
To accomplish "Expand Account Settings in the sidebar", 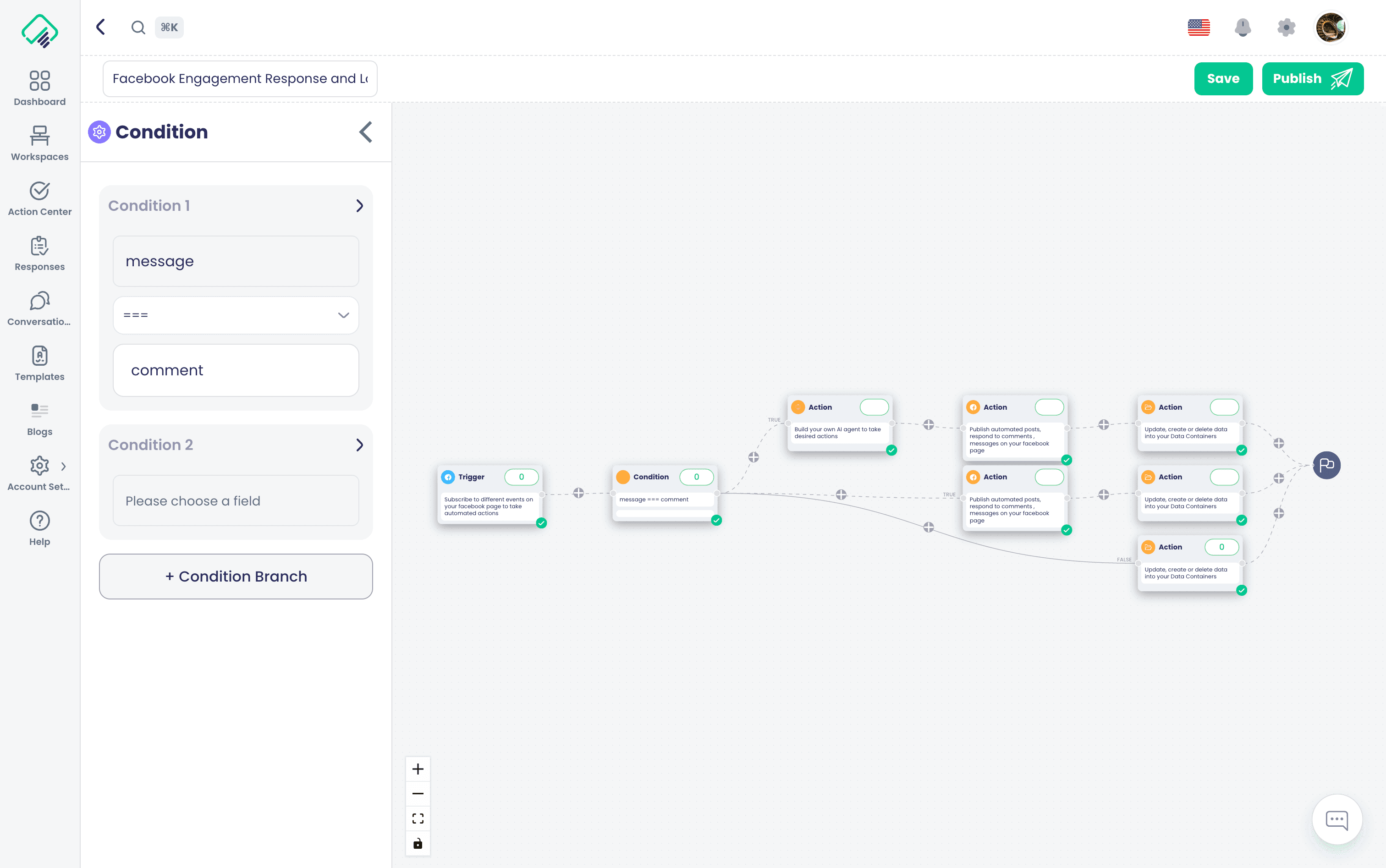I will [x=63, y=466].
